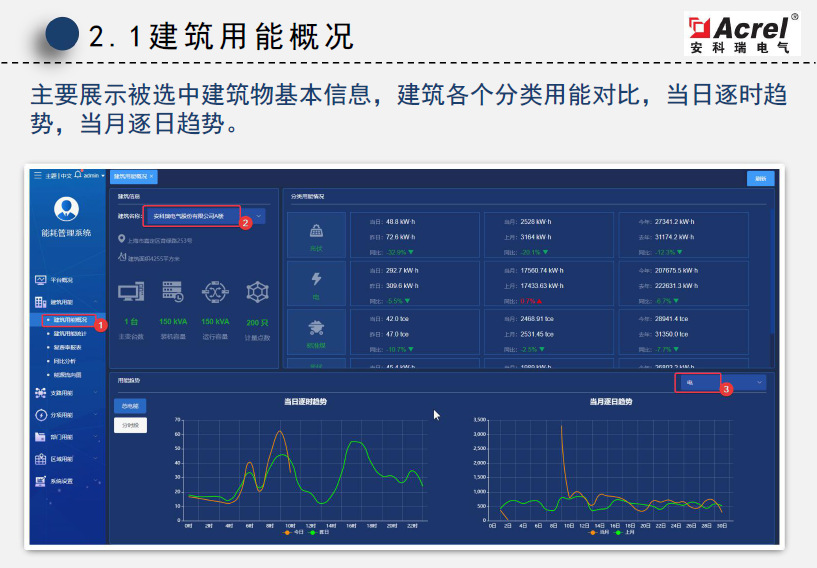
Task: Click the 200 只 metering points value
Action: pos(257,323)
